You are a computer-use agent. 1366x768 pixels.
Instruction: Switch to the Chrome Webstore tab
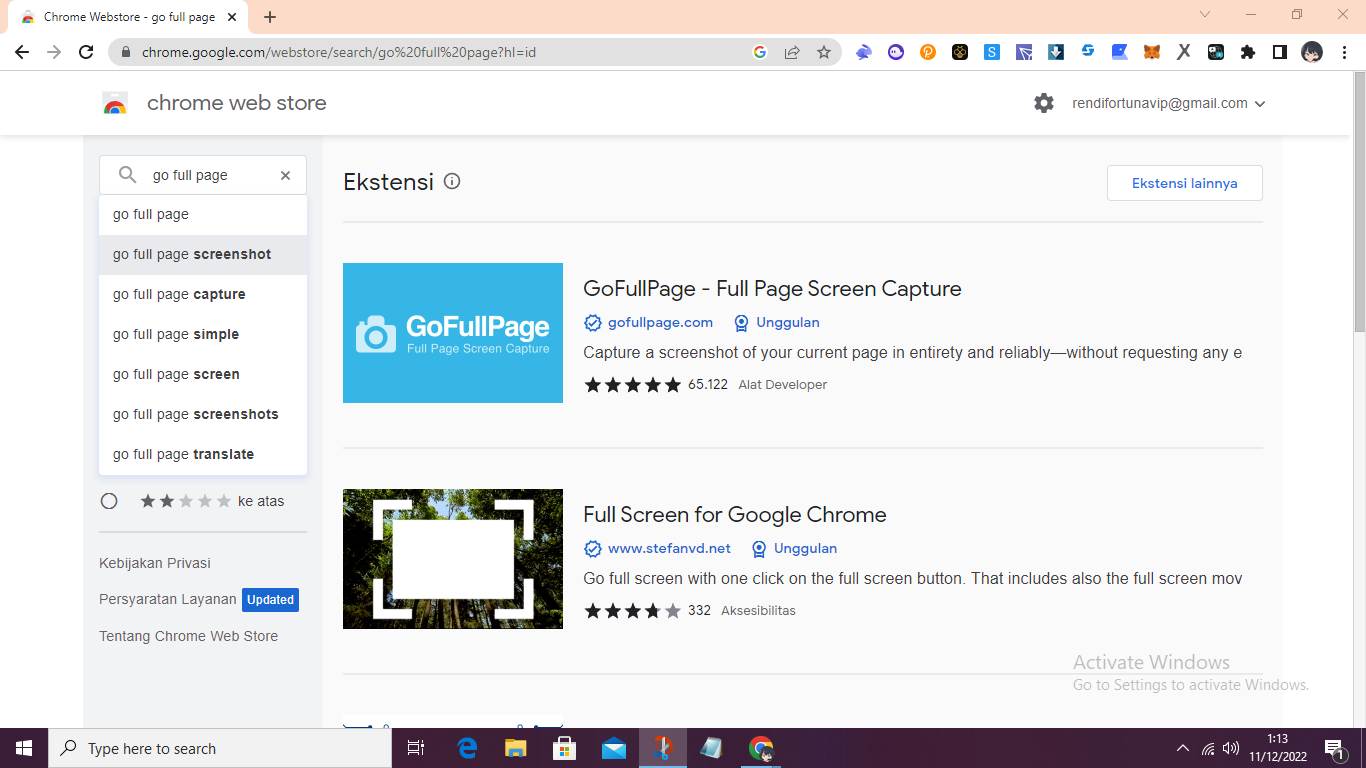pos(128,17)
